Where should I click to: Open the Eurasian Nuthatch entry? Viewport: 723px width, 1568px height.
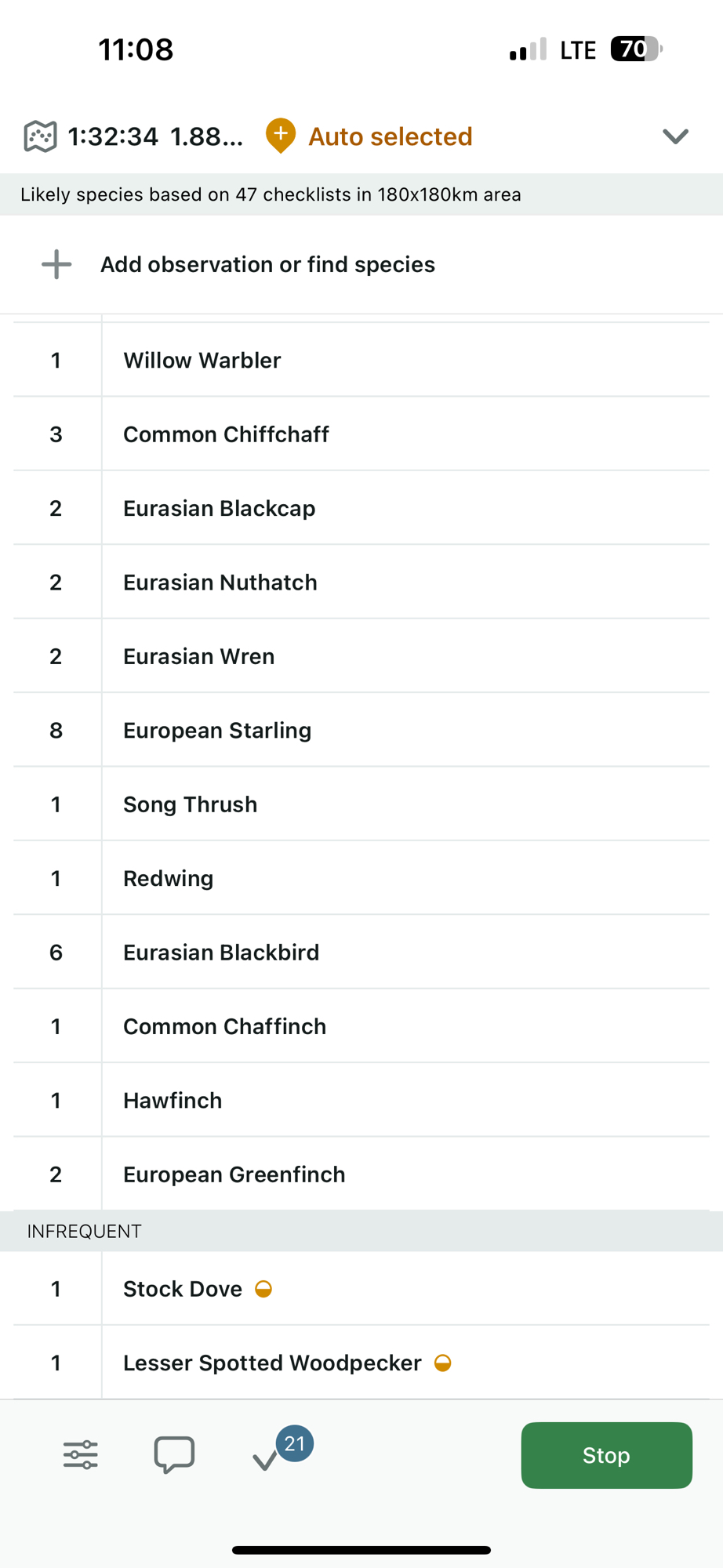pyautogui.click(x=220, y=583)
